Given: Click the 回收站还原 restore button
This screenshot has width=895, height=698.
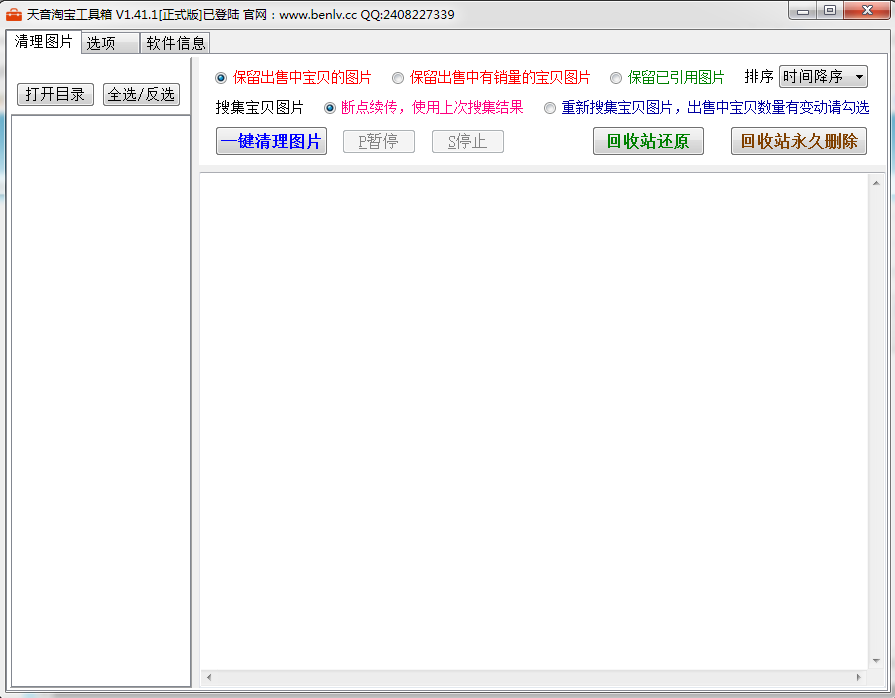Looking at the screenshot, I should click(x=648, y=141).
